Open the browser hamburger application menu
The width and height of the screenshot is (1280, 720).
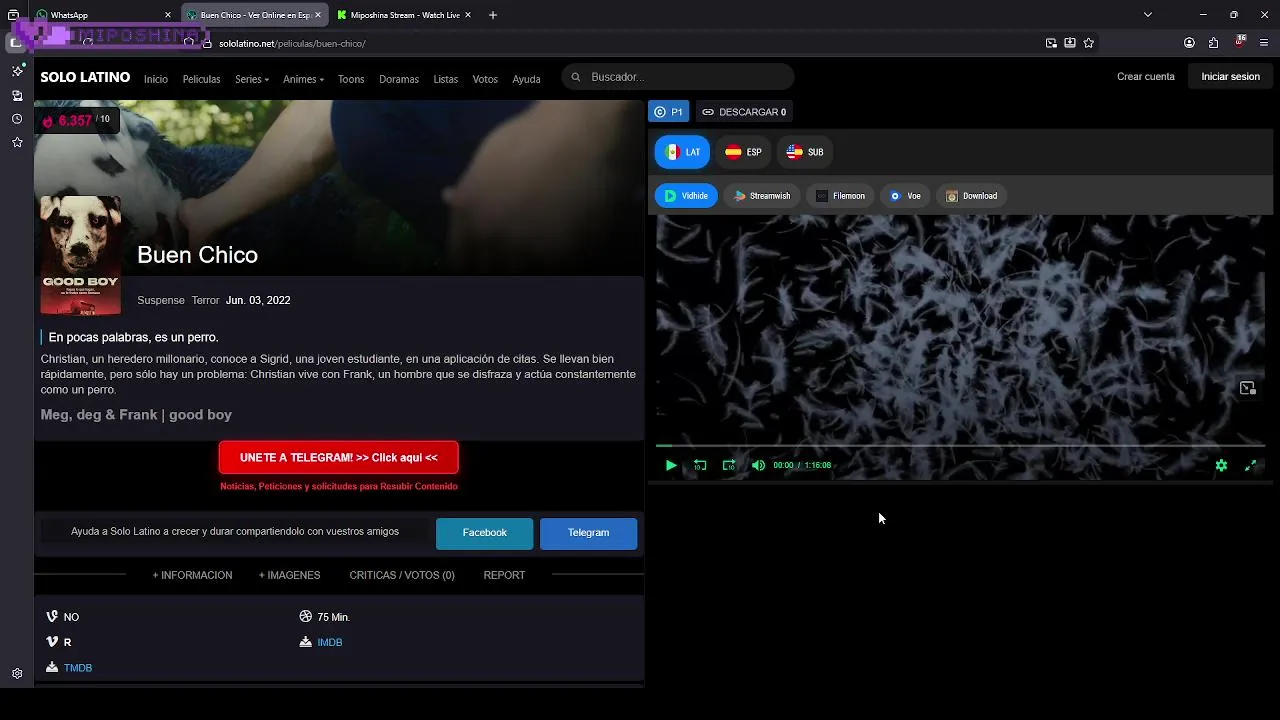(x=1264, y=43)
